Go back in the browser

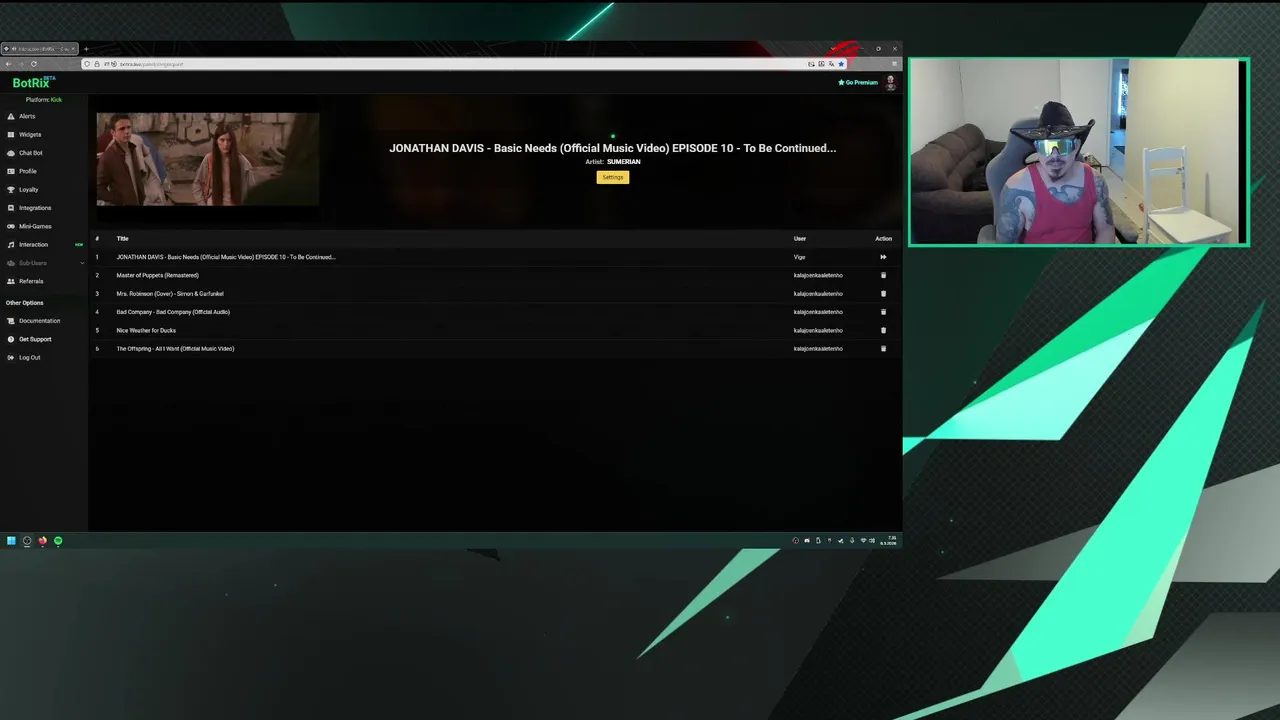point(8,64)
